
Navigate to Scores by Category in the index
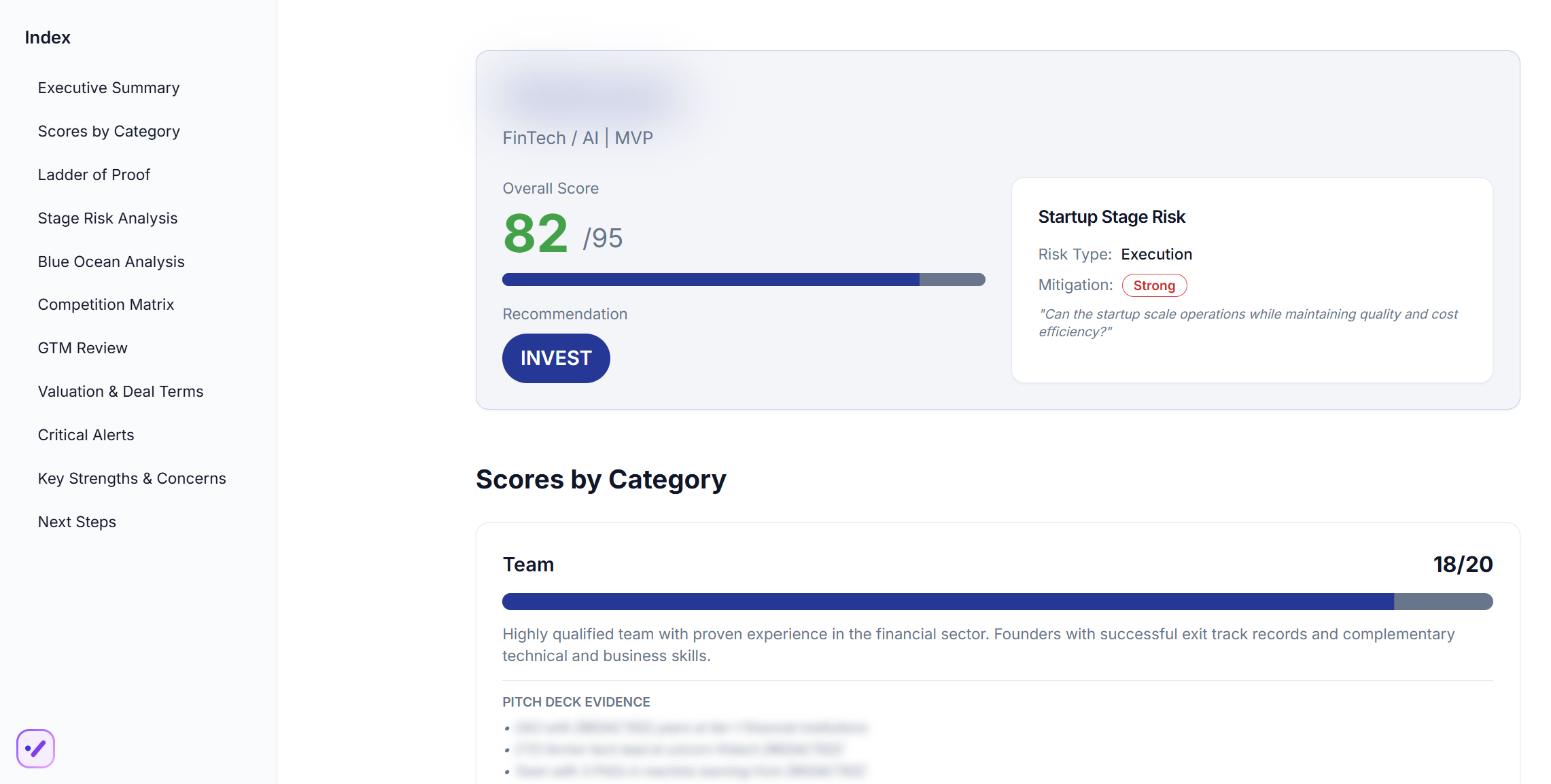click(109, 130)
